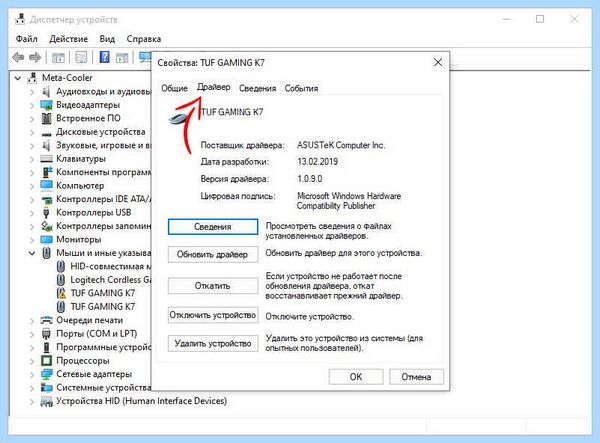The width and height of the screenshot is (600, 443).
Task: Click the HID-совместимая mouse icon
Action: tap(60, 266)
